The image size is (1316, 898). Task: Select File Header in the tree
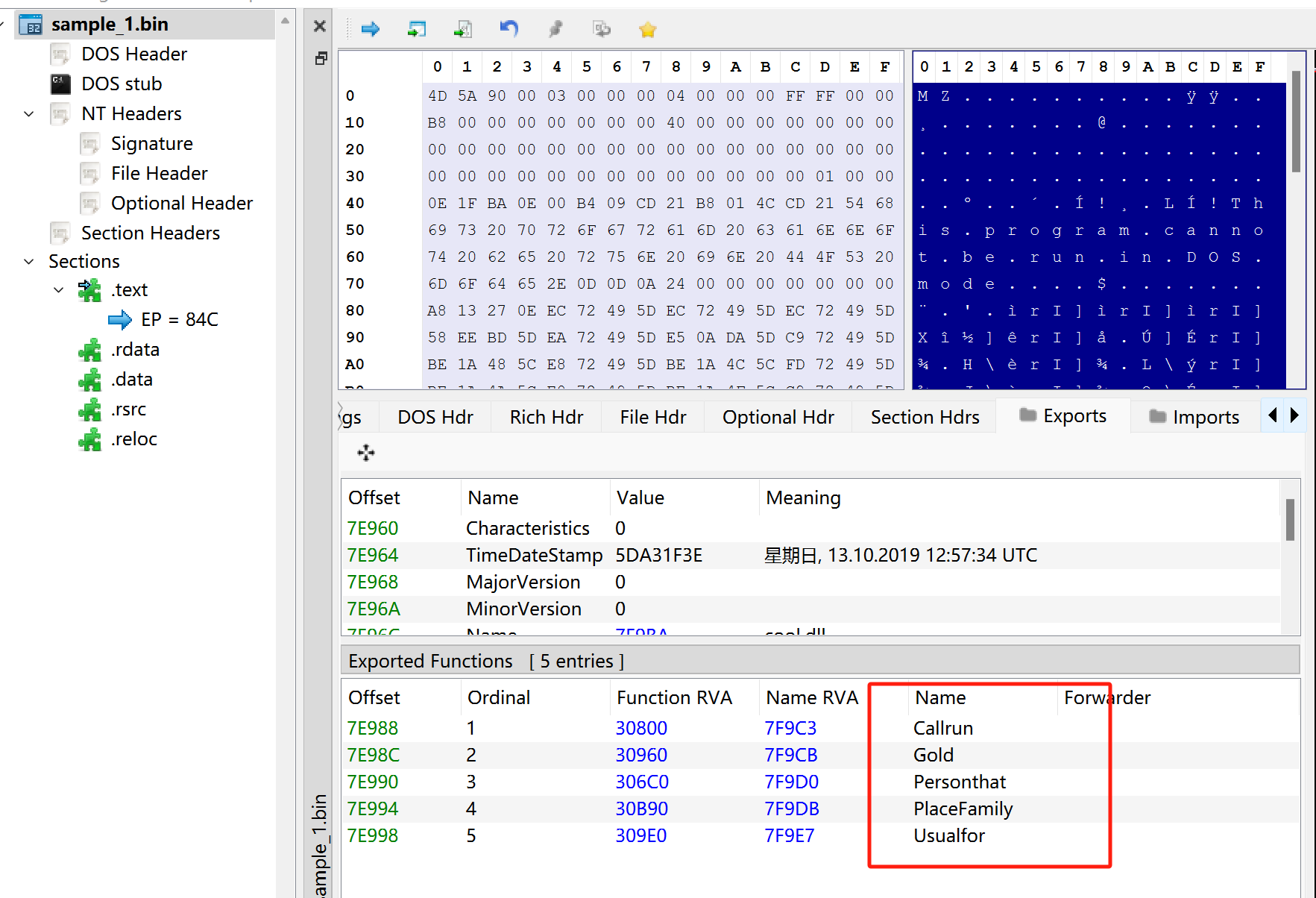pos(160,173)
